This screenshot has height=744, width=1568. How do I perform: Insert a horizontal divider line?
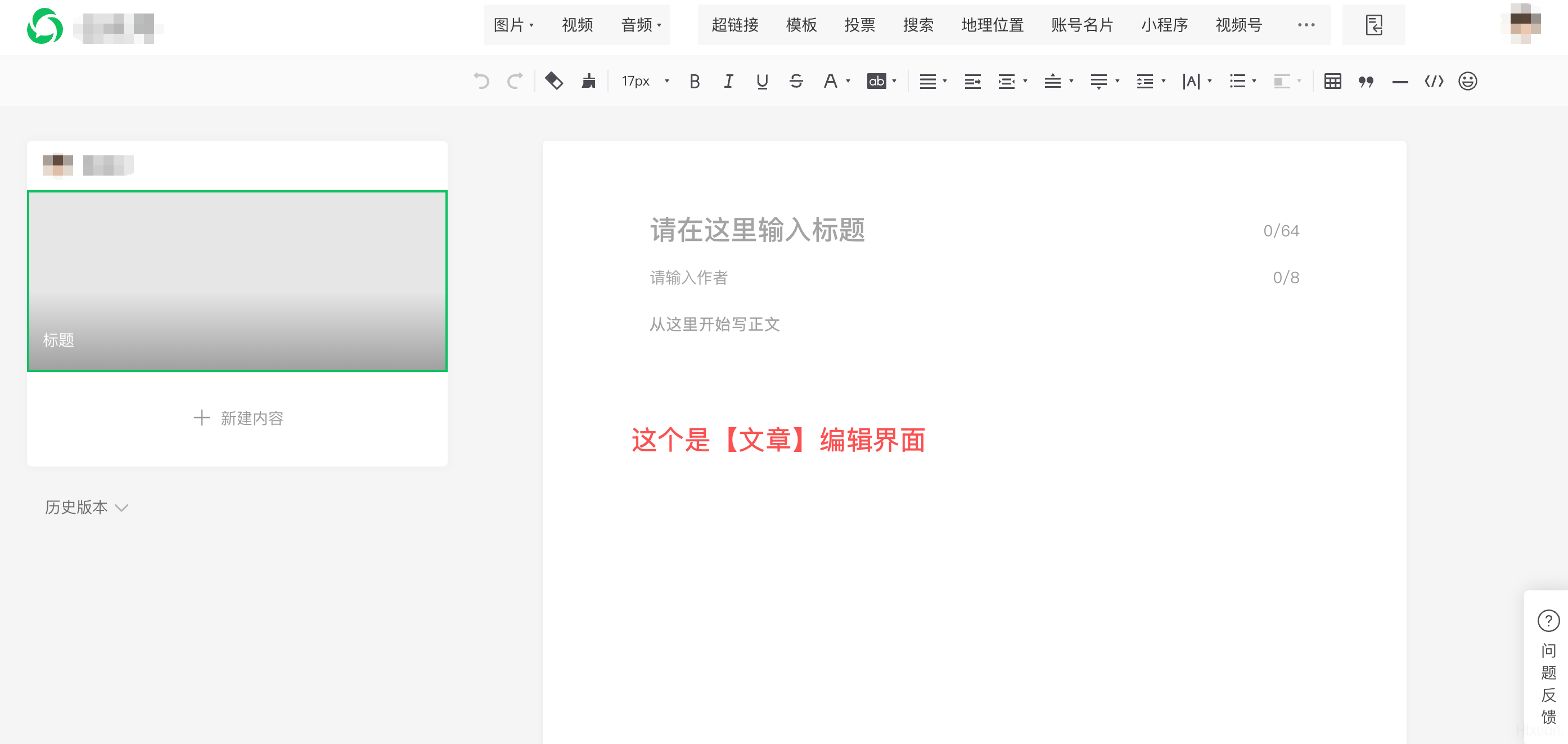(1399, 81)
